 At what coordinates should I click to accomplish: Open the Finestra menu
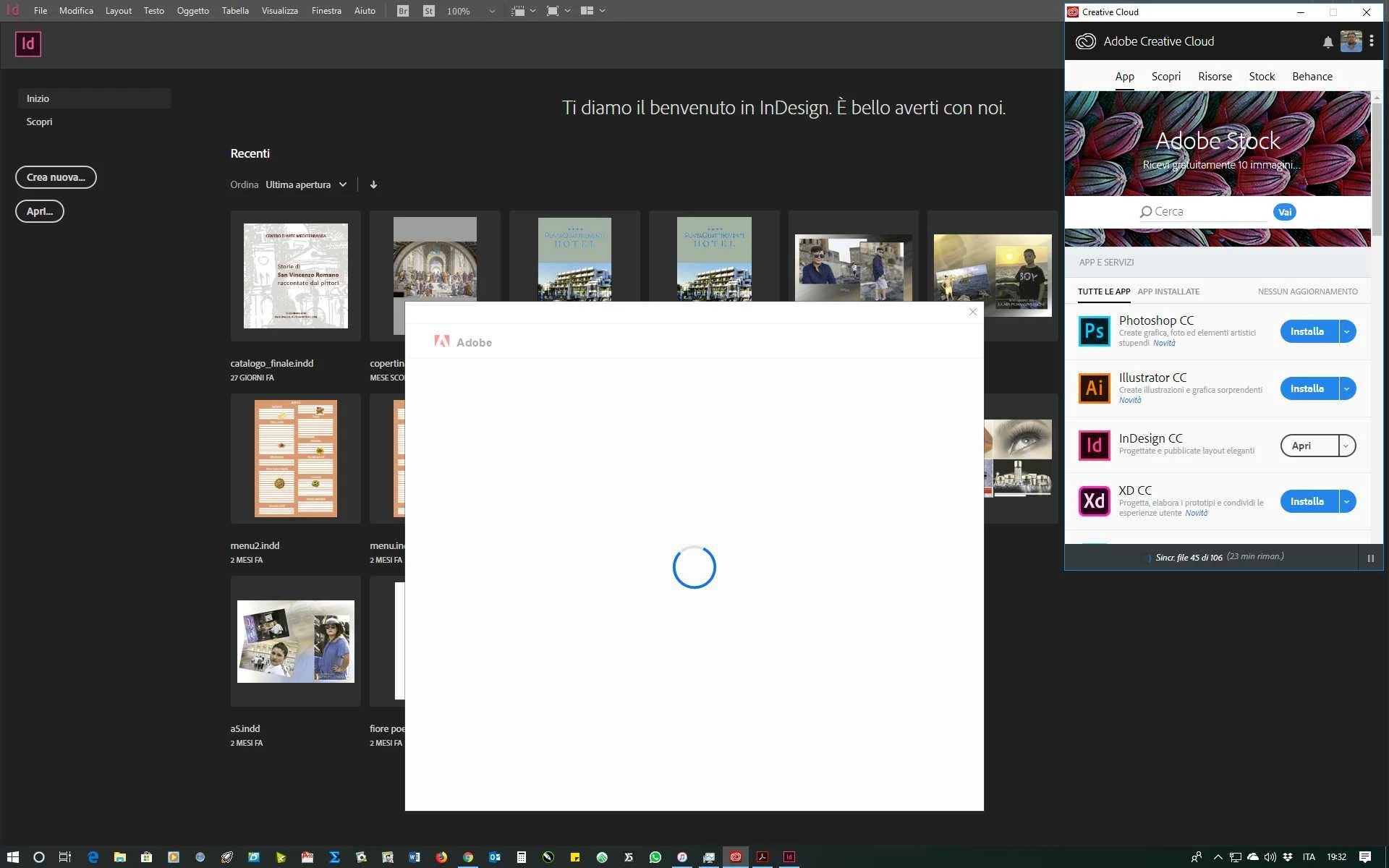(326, 11)
